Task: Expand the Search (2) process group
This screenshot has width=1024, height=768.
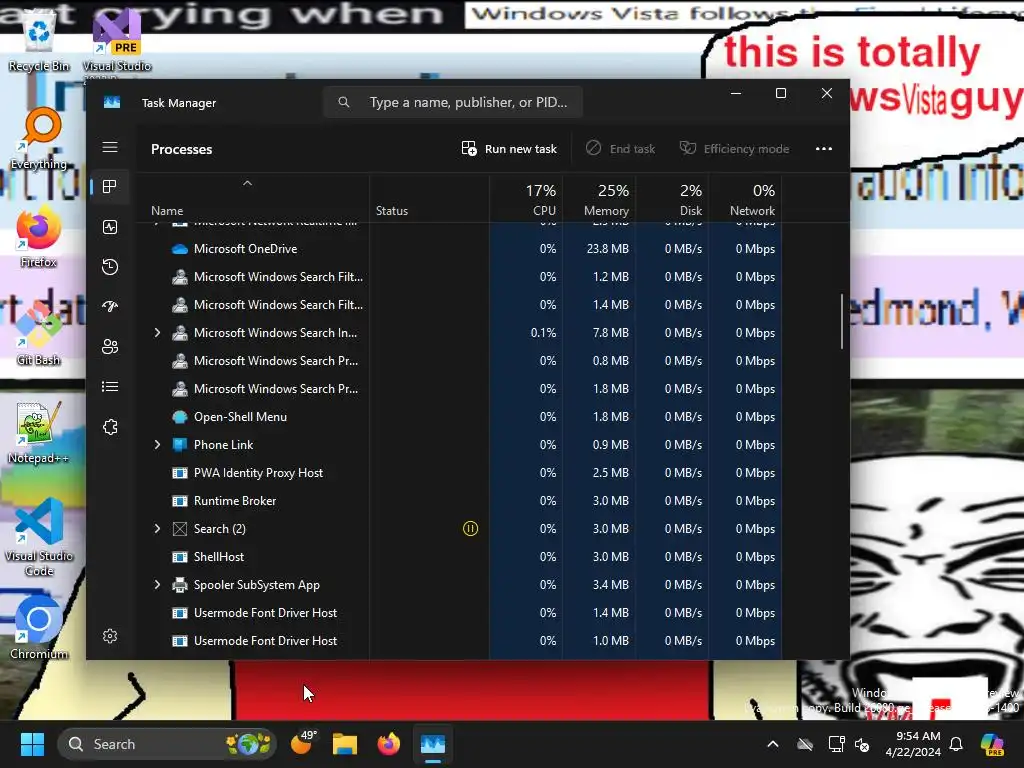Action: point(157,529)
